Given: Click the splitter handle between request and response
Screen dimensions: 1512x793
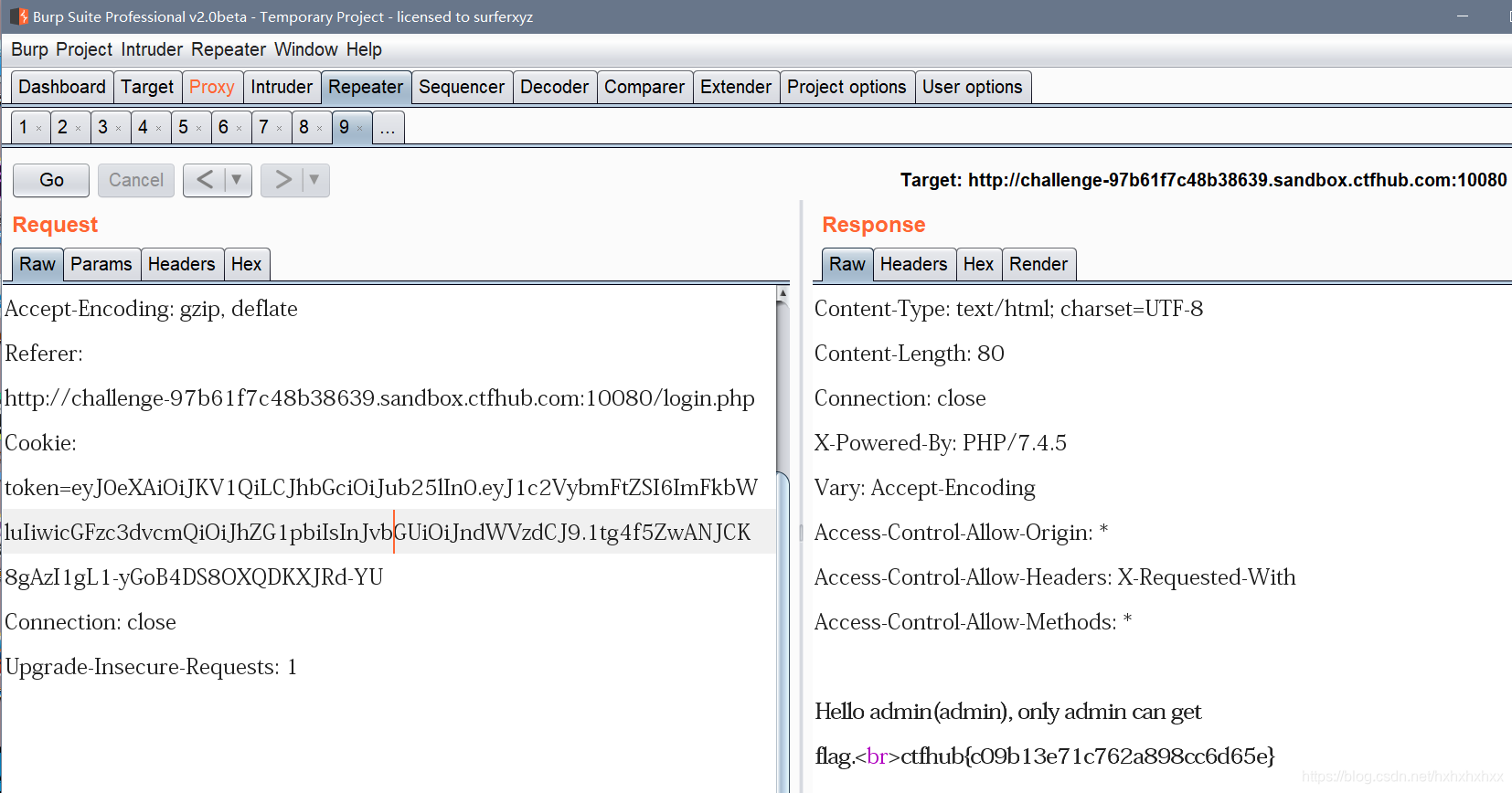Looking at the screenshot, I should (801, 532).
